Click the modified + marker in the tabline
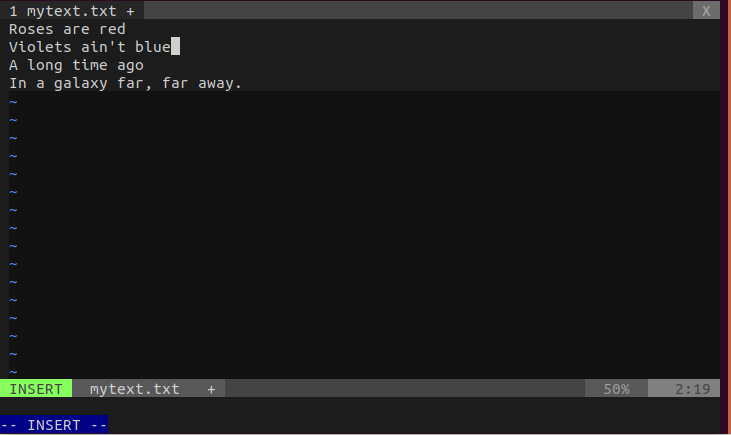 pos(131,11)
